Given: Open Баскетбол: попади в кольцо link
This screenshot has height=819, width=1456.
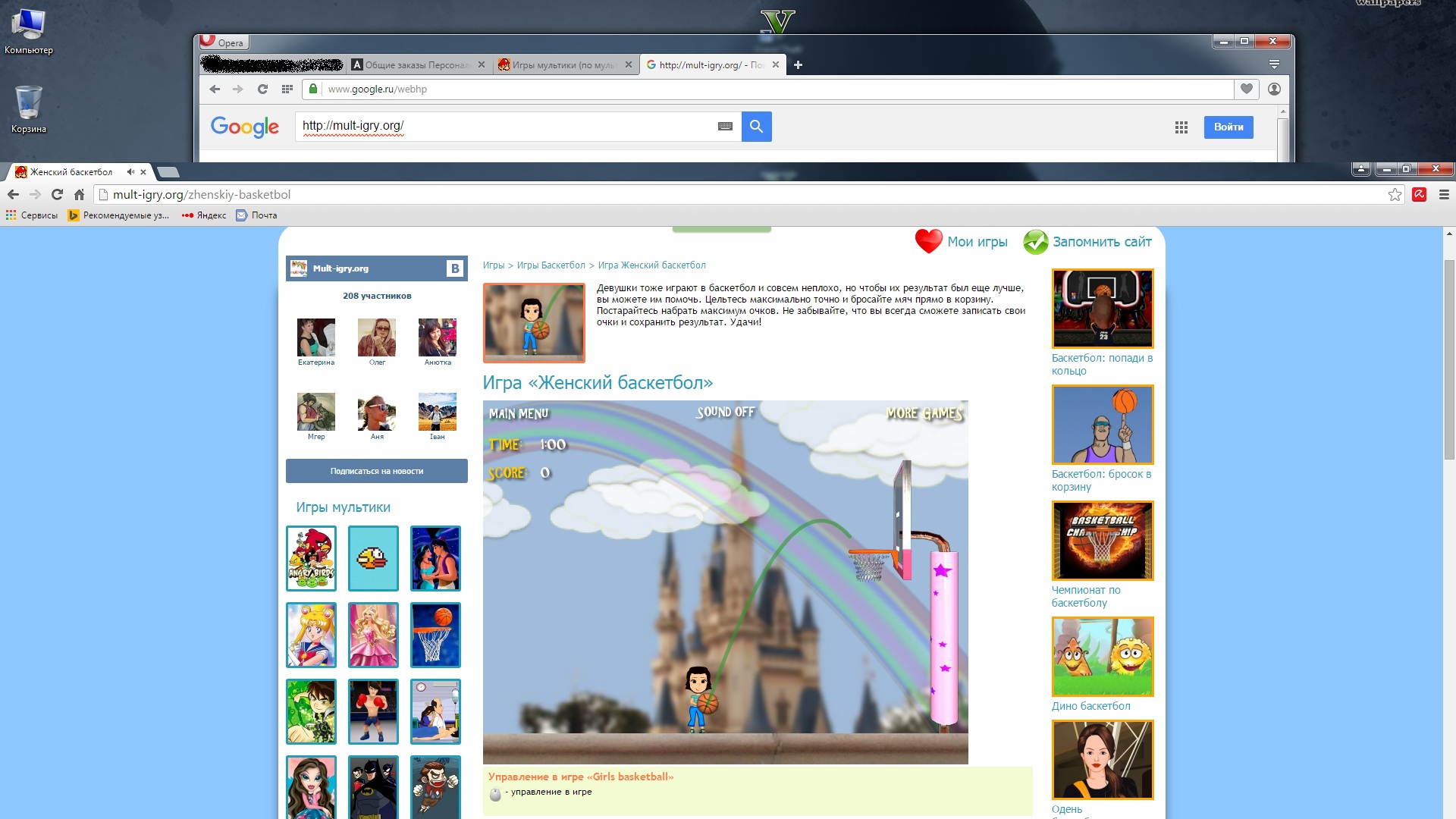Looking at the screenshot, I should 1102,365.
